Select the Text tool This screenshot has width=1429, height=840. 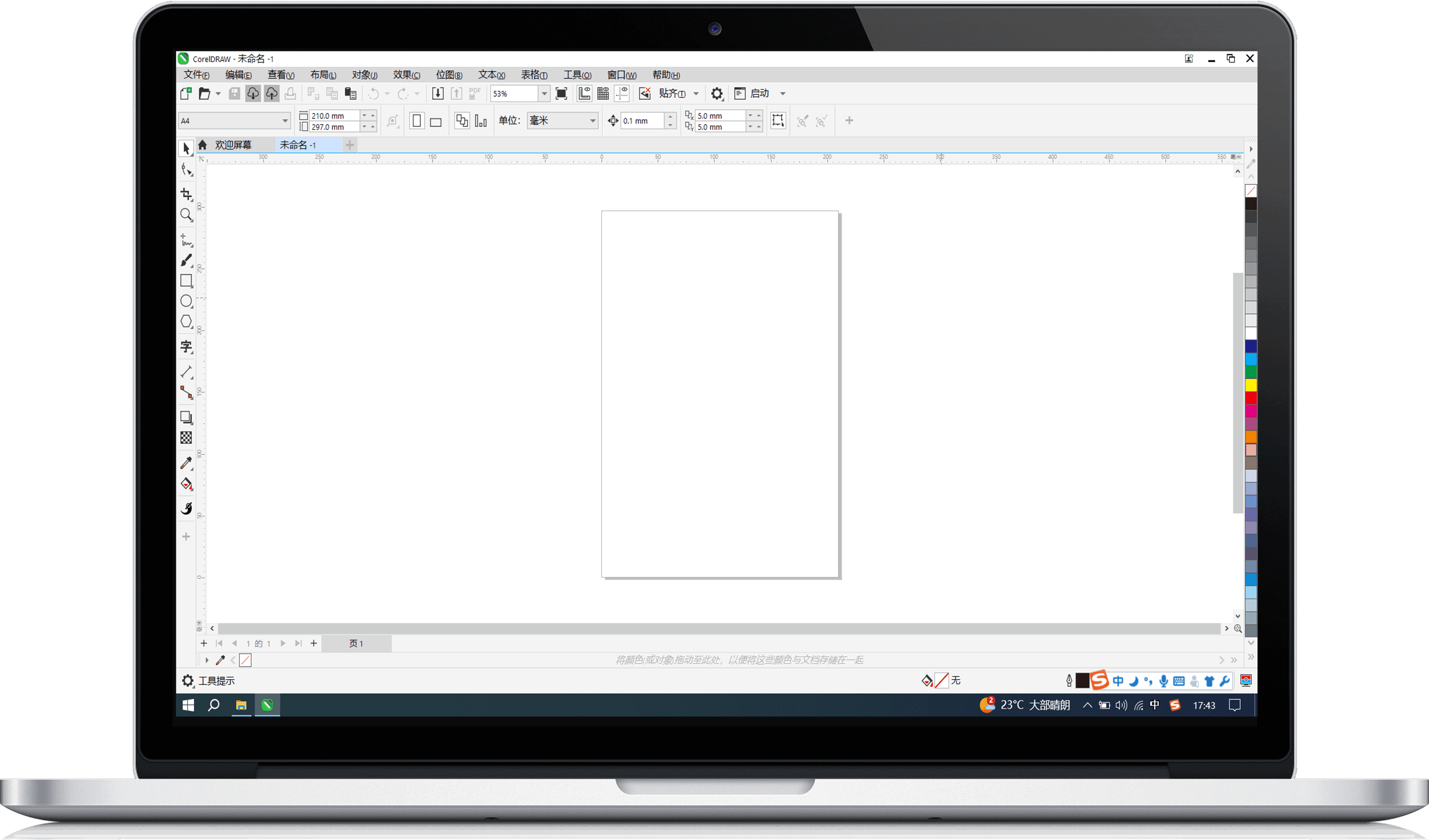[186, 347]
